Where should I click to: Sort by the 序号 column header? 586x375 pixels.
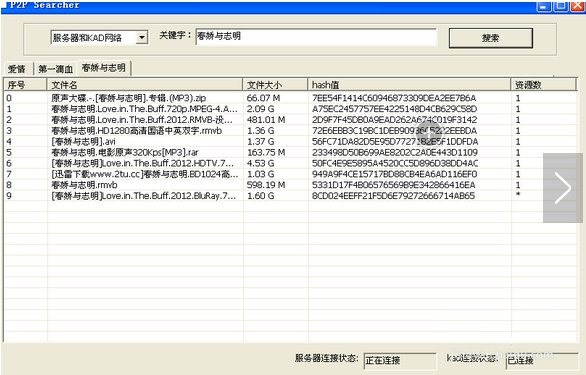tap(25, 85)
